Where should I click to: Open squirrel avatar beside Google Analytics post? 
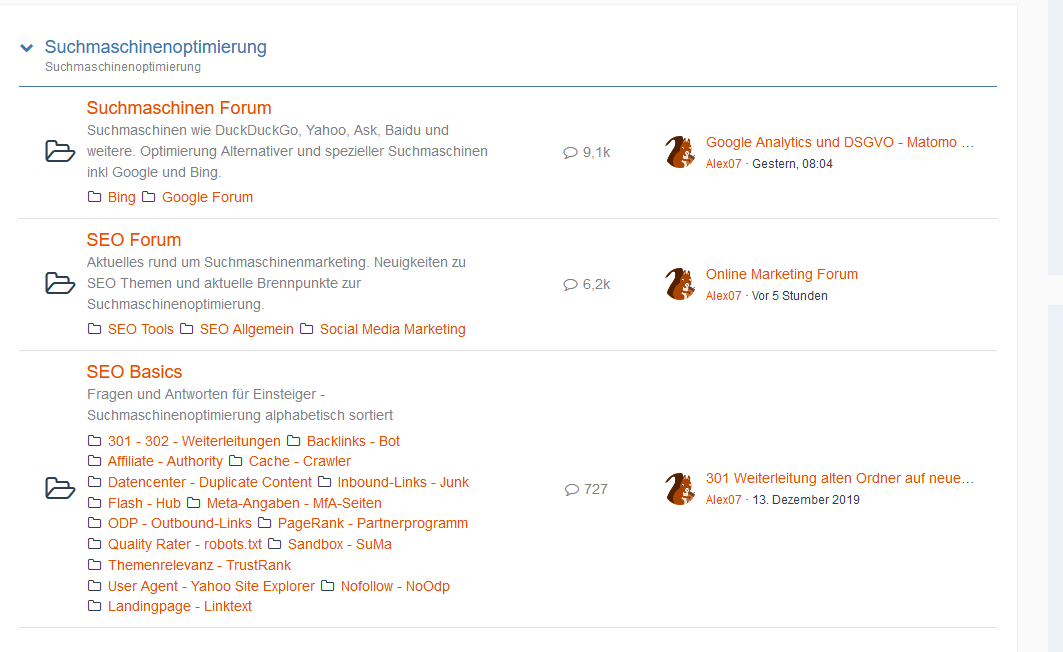(680, 152)
